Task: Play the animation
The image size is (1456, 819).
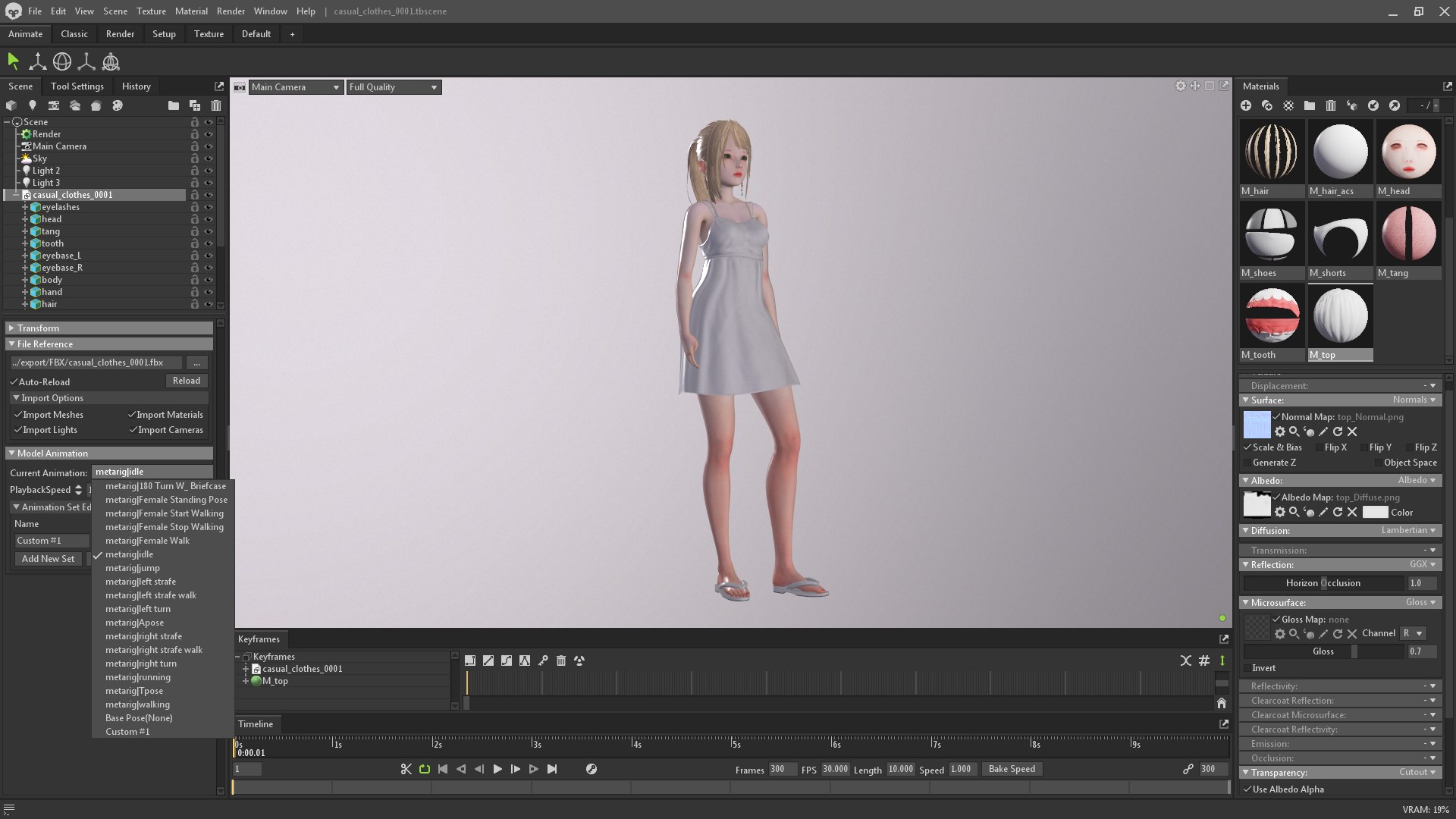Action: click(x=497, y=769)
